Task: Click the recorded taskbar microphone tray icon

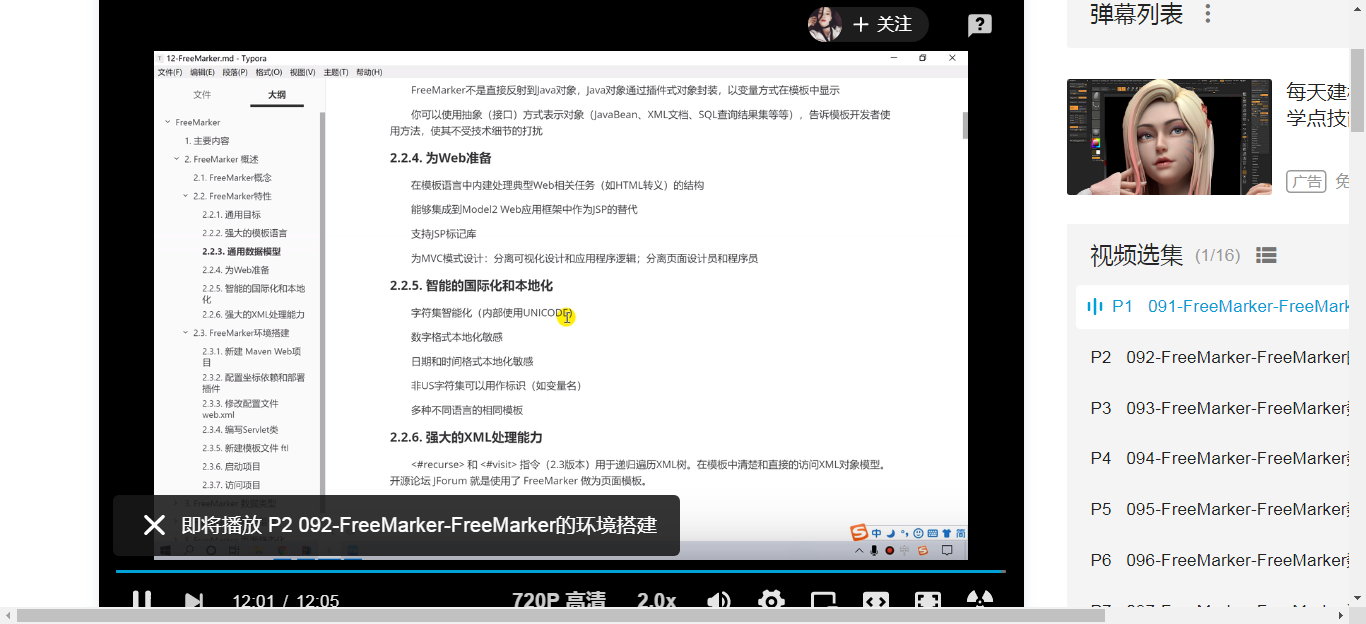Action: [x=874, y=550]
